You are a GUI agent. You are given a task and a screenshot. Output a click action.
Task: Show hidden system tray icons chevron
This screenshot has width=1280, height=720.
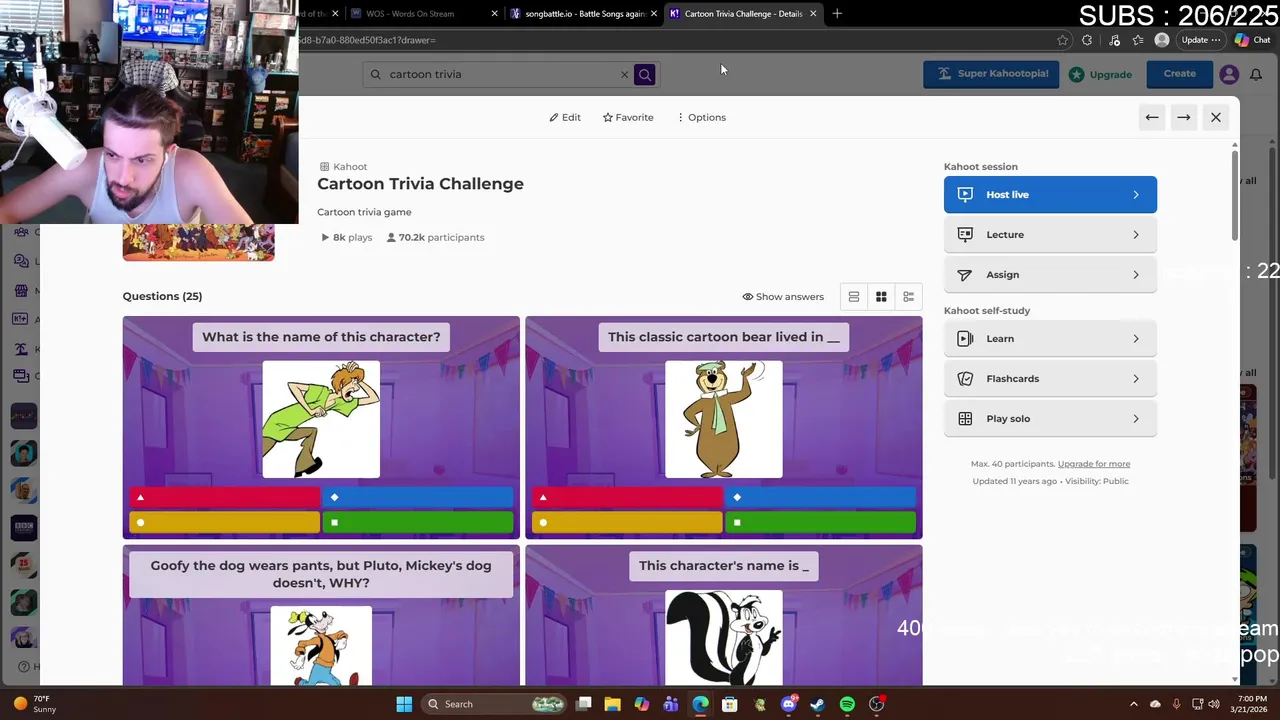[x=1133, y=704]
